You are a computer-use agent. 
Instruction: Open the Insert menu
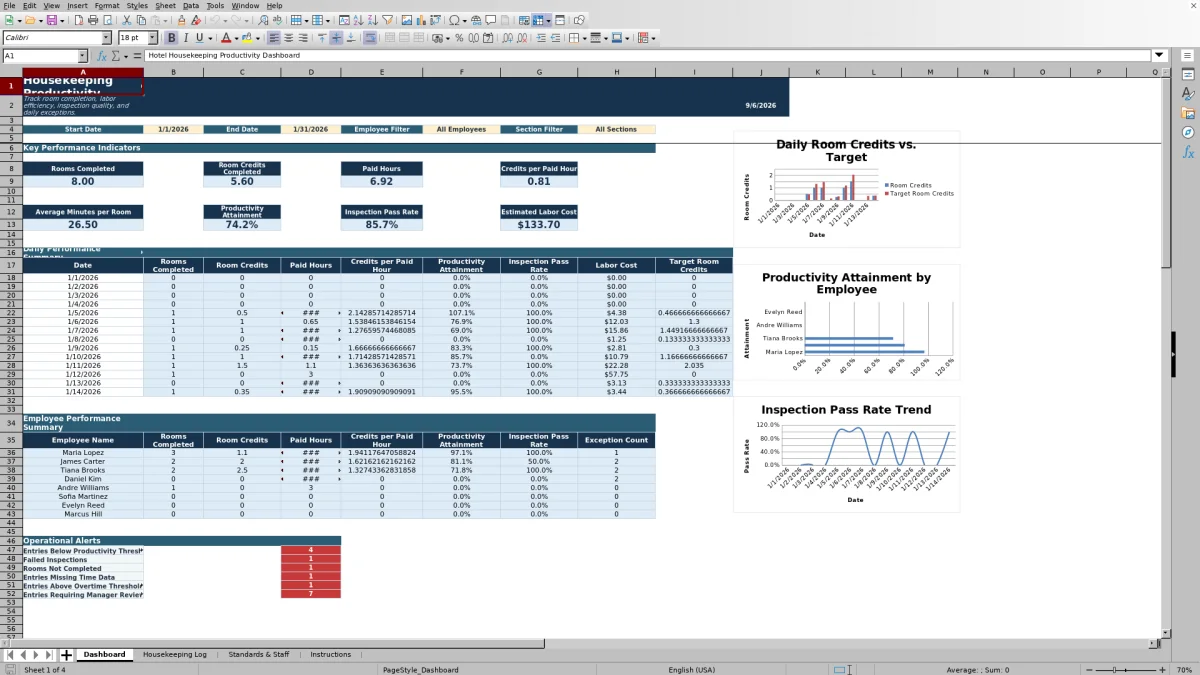pos(77,6)
